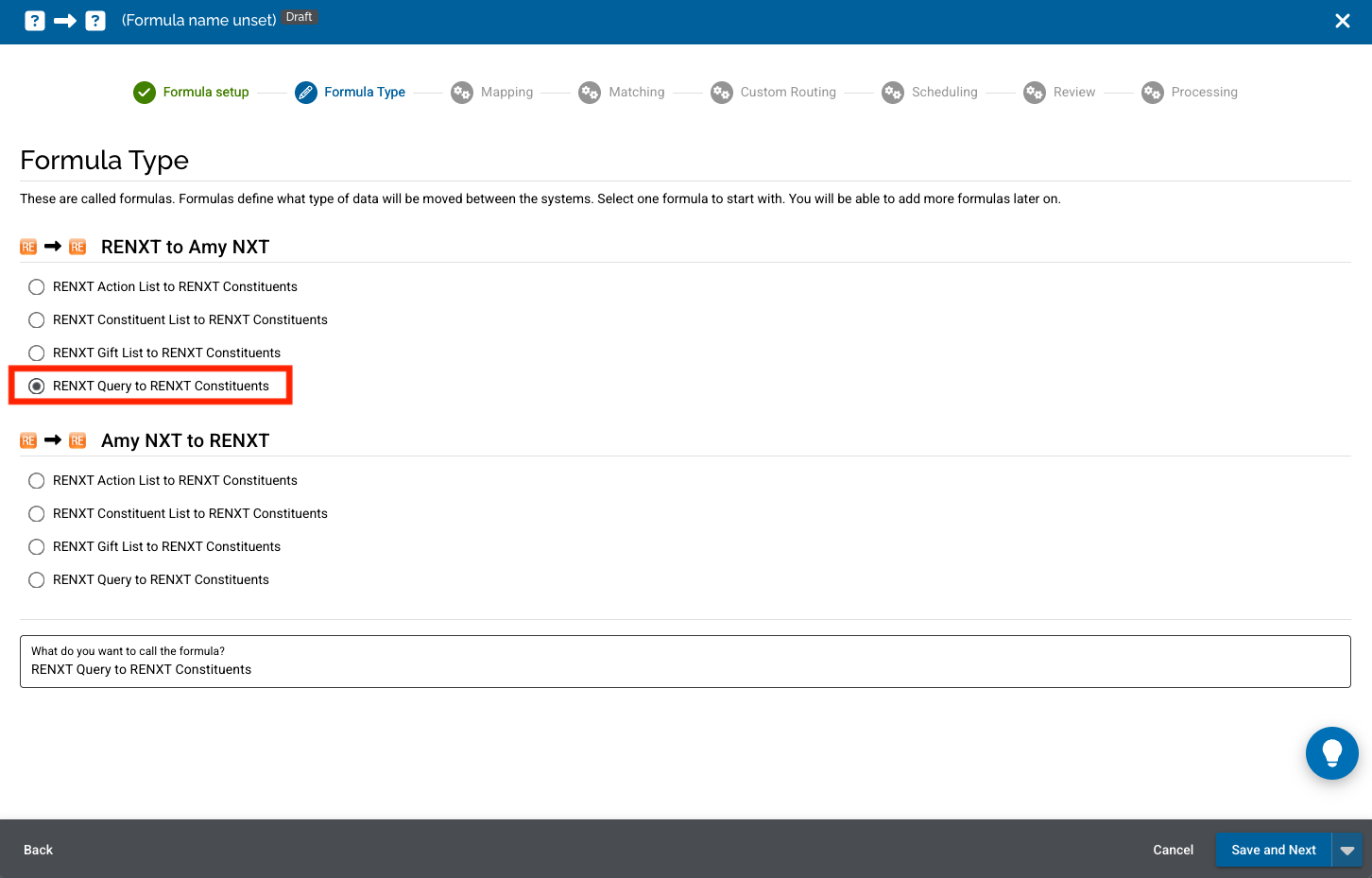Screen dimensions: 1372x878
Task: Click the Formula Type pencil step icon
Action: point(306,92)
